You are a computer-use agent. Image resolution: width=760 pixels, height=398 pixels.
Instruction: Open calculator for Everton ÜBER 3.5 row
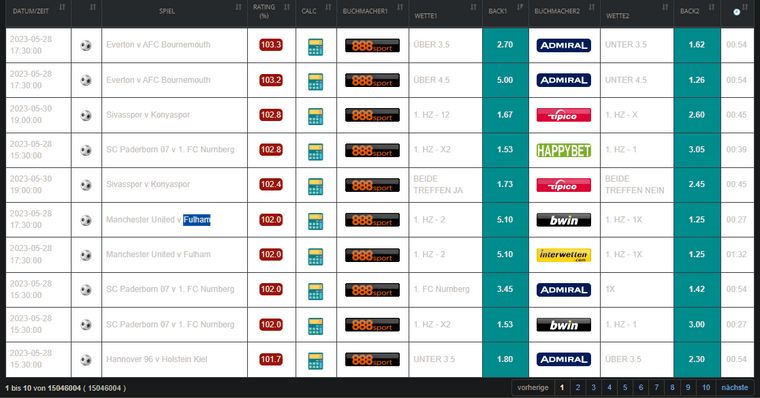pos(316,47)
